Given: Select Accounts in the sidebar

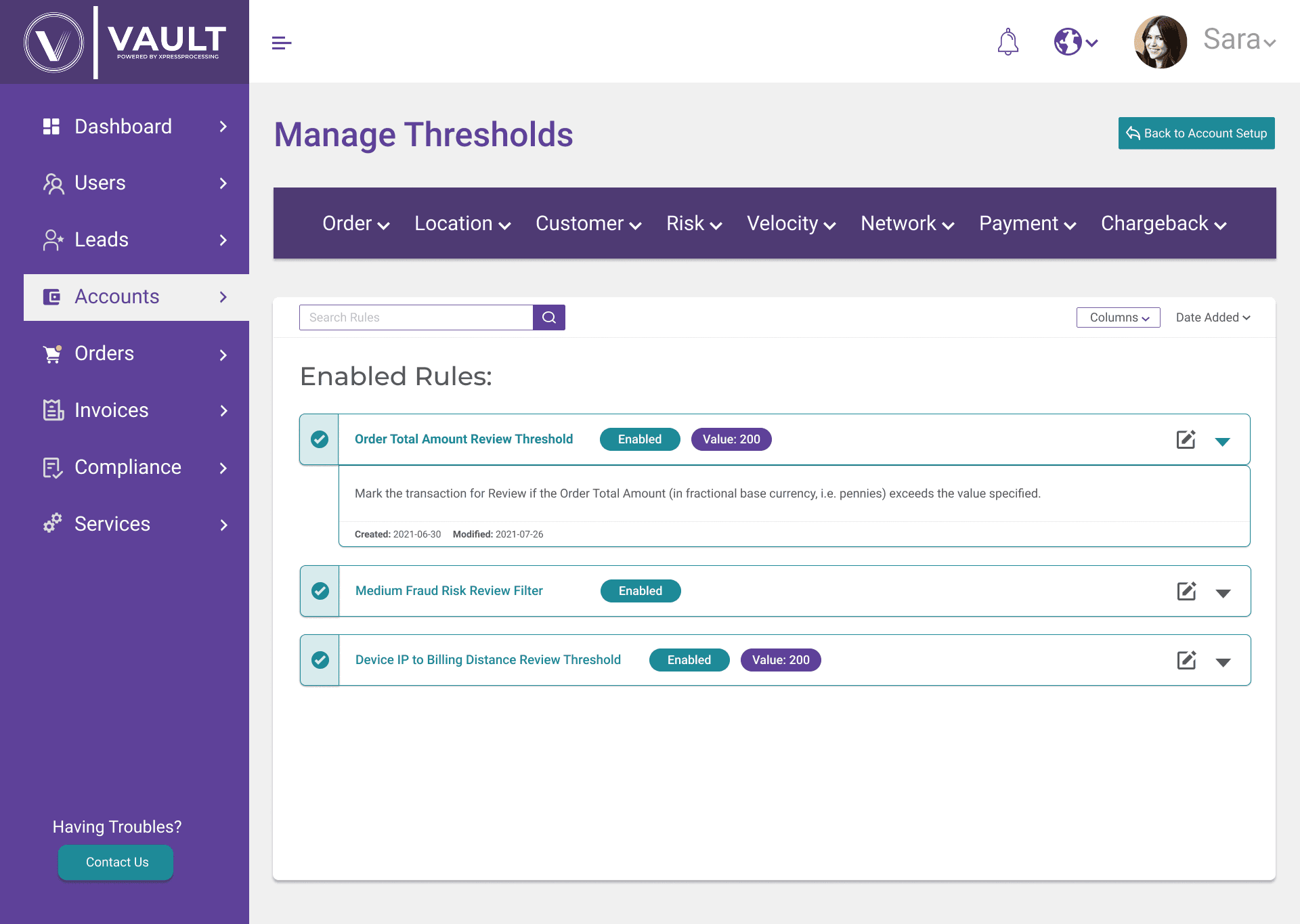Looking at the screenshot, I should pos(136,297).
